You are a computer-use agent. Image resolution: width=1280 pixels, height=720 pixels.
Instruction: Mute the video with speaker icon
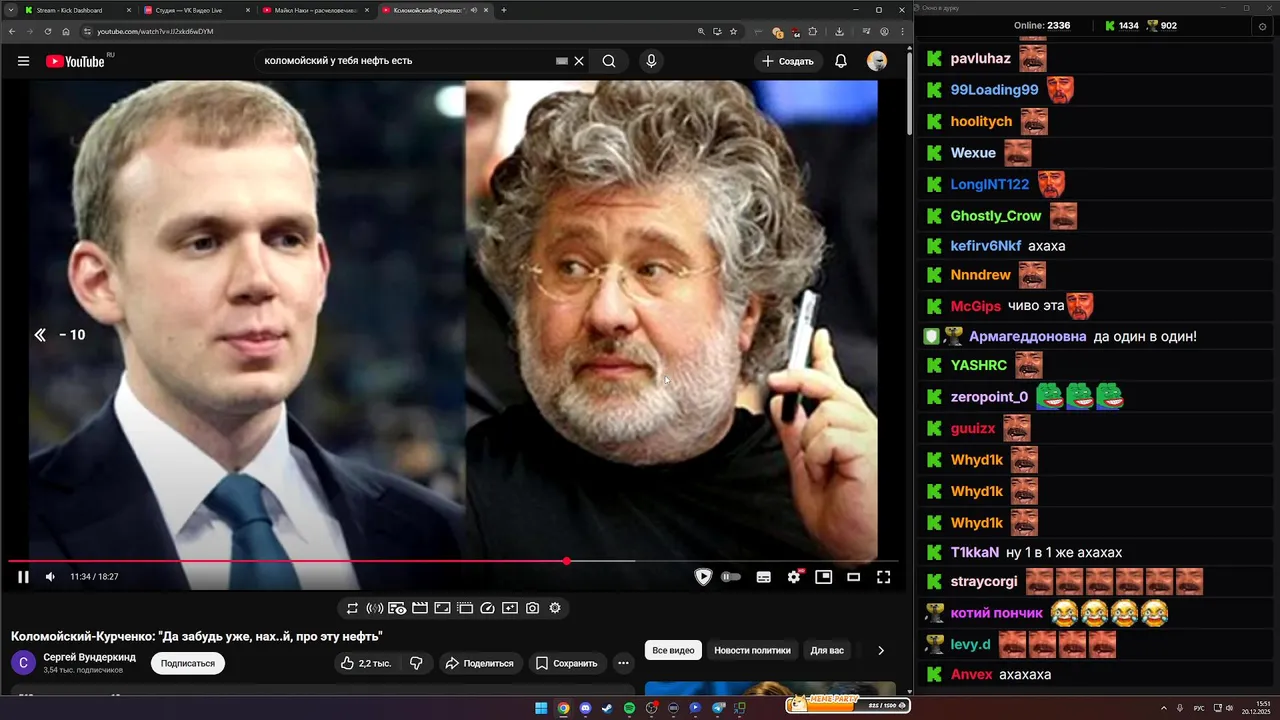click(50, 577)
